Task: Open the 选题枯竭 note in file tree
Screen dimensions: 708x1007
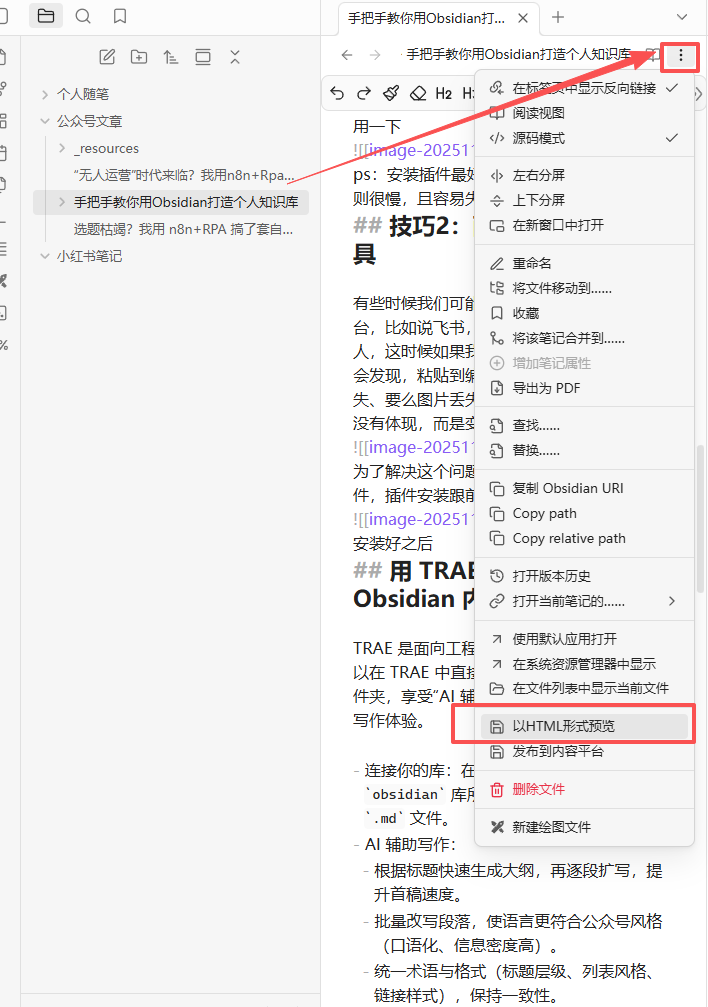Action: [x=183, y=229]
